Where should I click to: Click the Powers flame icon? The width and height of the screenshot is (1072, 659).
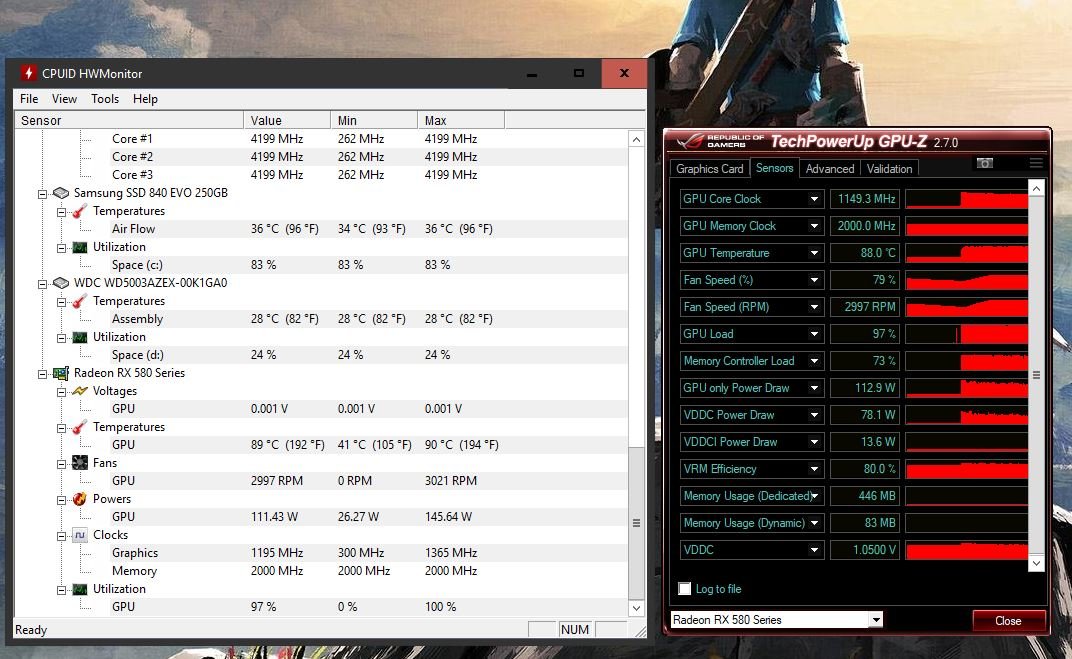[x=80, y=499]
